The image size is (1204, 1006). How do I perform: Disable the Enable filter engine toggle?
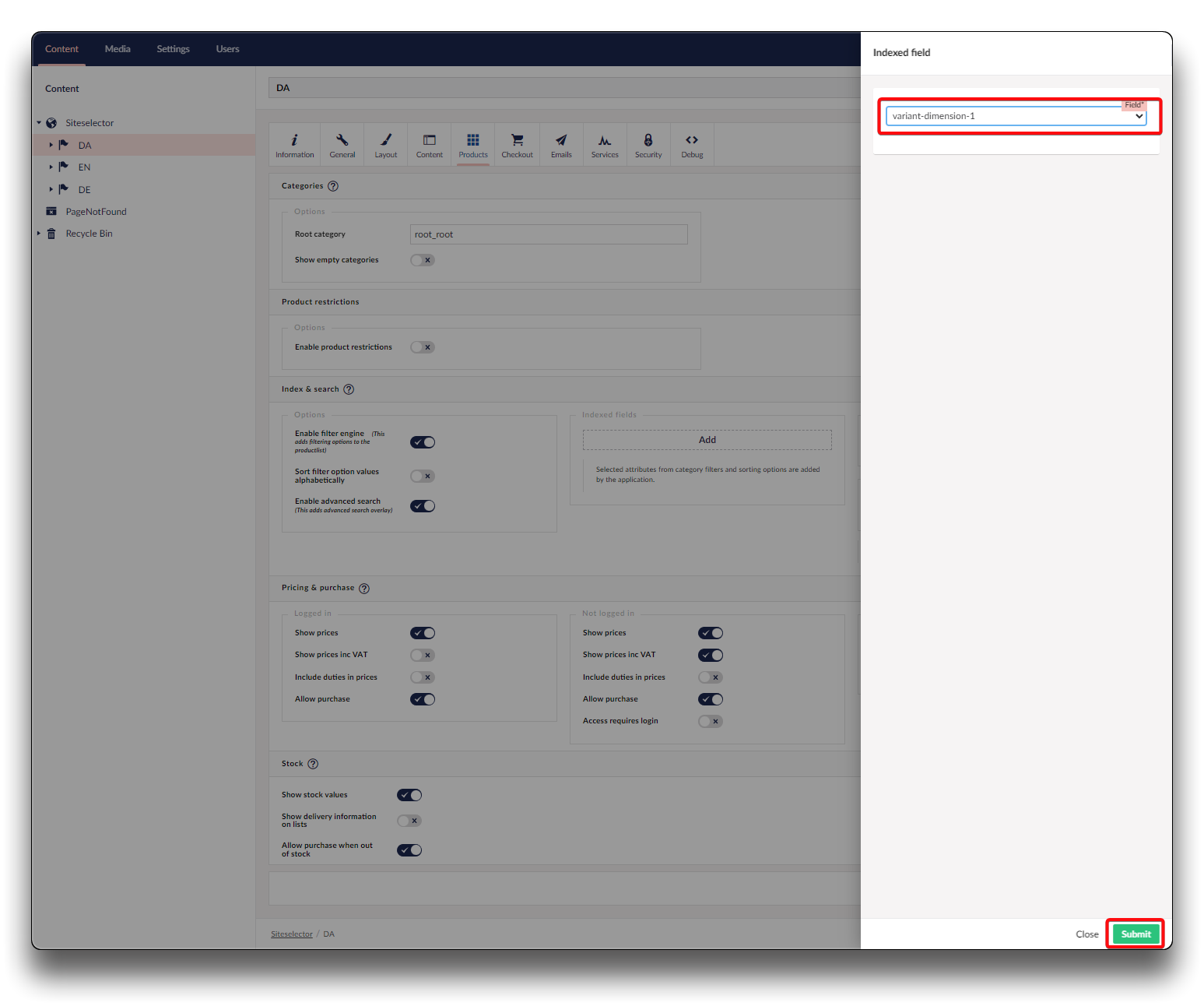(422, 442)
